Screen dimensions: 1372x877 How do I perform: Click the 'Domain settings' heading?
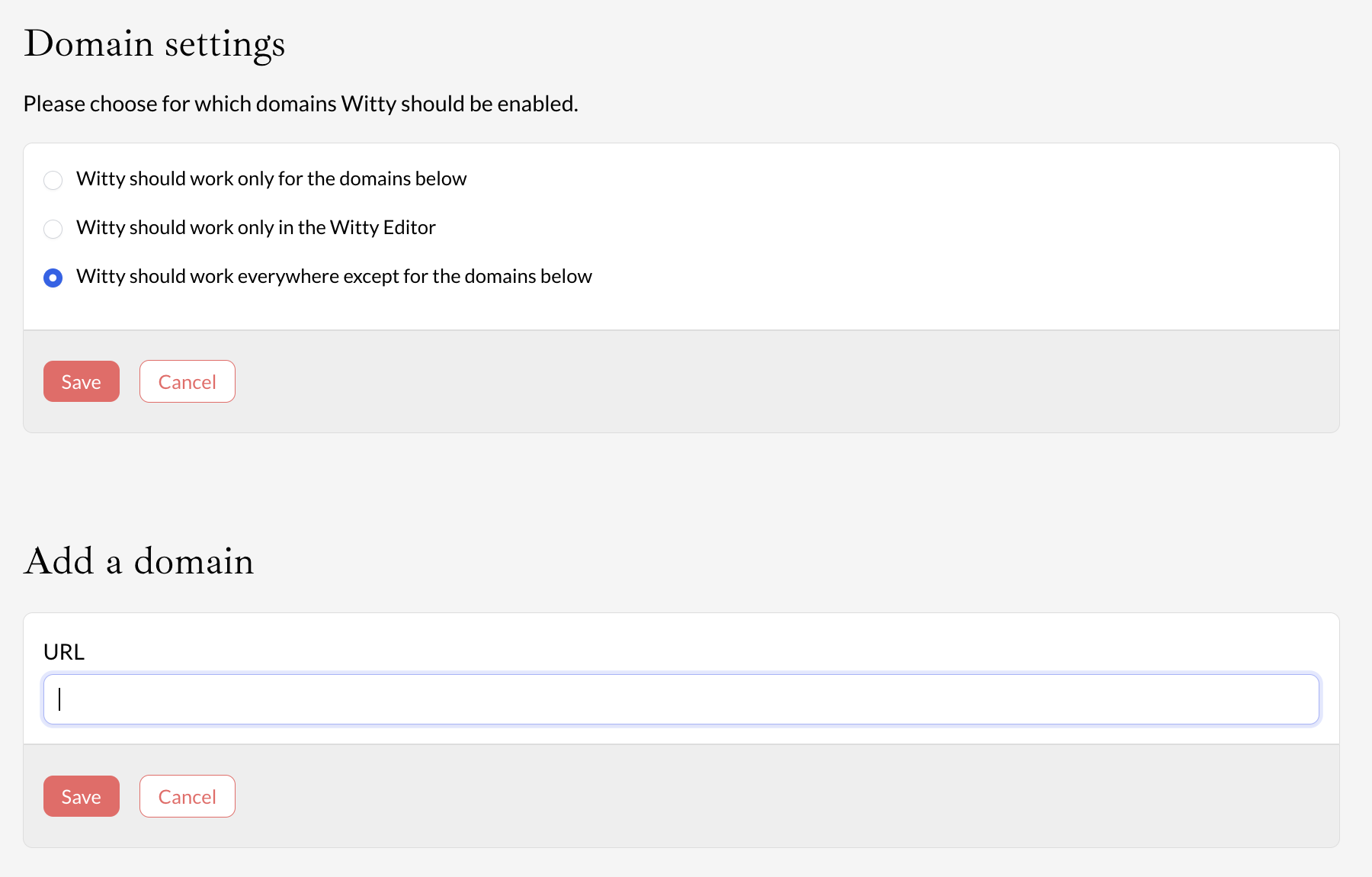(155, 43)
